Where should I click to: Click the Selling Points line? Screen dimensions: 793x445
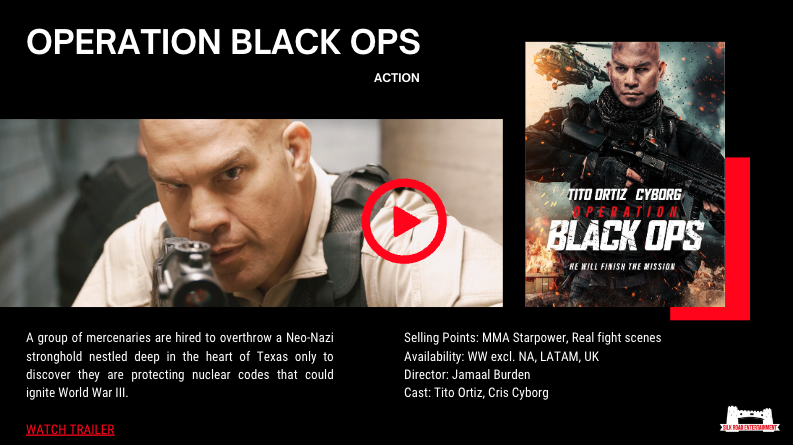click(533, 337)
